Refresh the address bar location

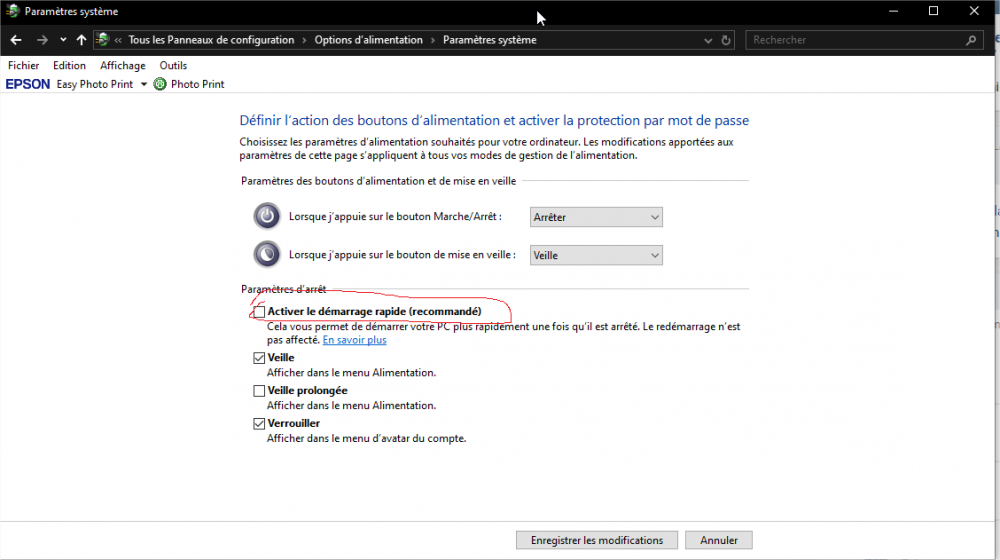pyautogui.click(x=726, y=40)
